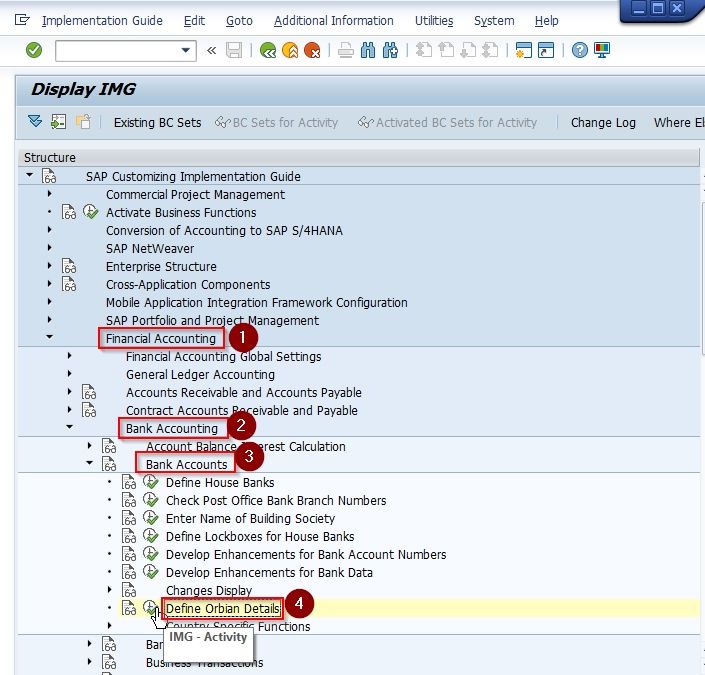Run the Define House Banks activity icon
This screenshot has width=705, height=675.
tap(151, 482)
